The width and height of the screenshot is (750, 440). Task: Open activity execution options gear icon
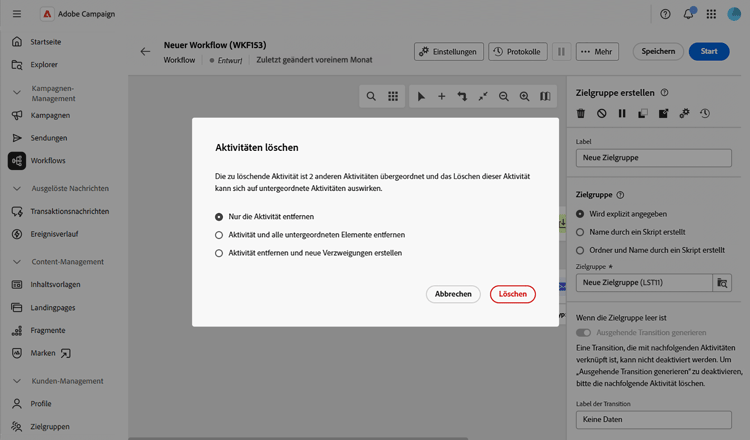click(684, 113)
